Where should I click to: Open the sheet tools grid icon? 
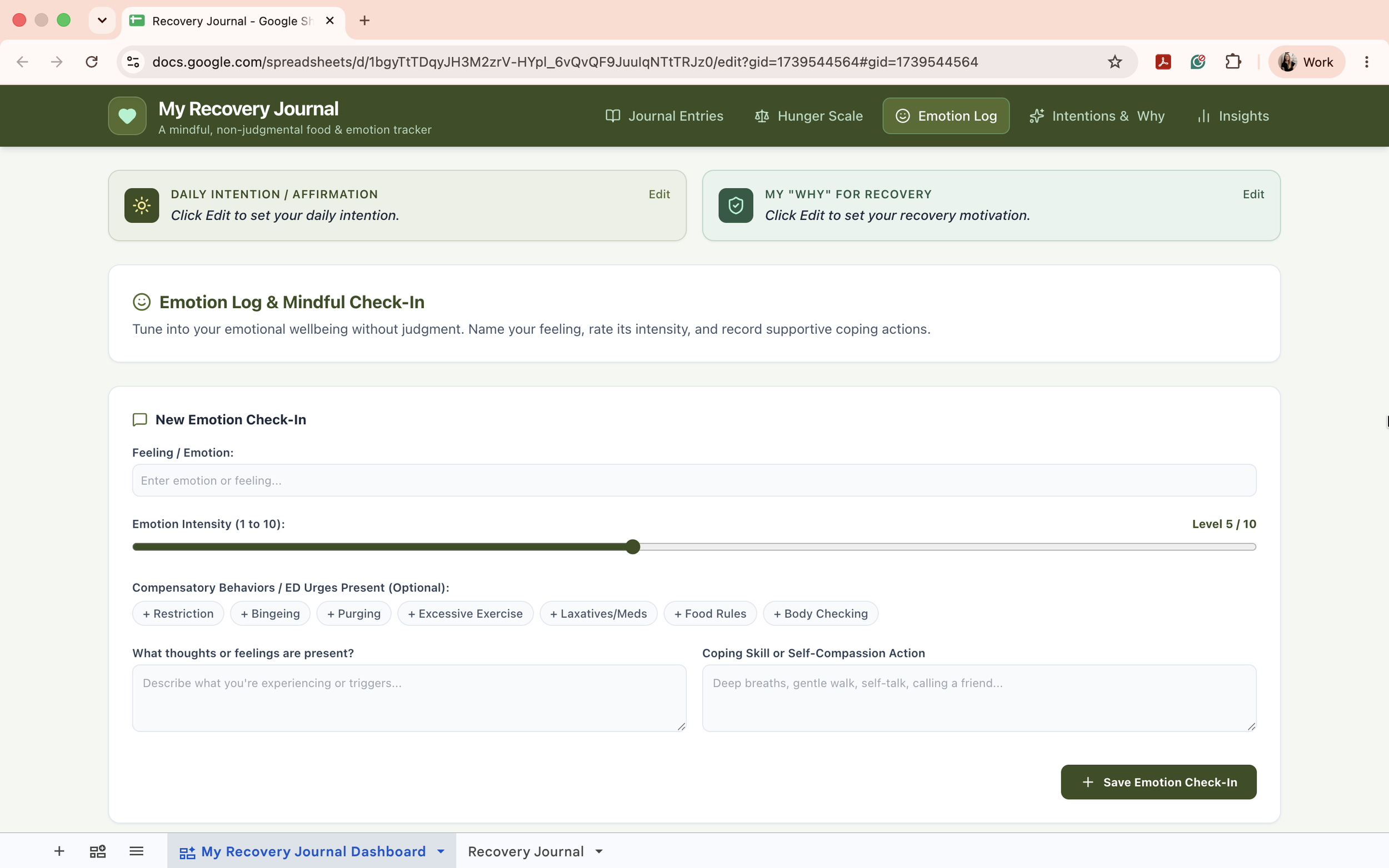[98, 851]
